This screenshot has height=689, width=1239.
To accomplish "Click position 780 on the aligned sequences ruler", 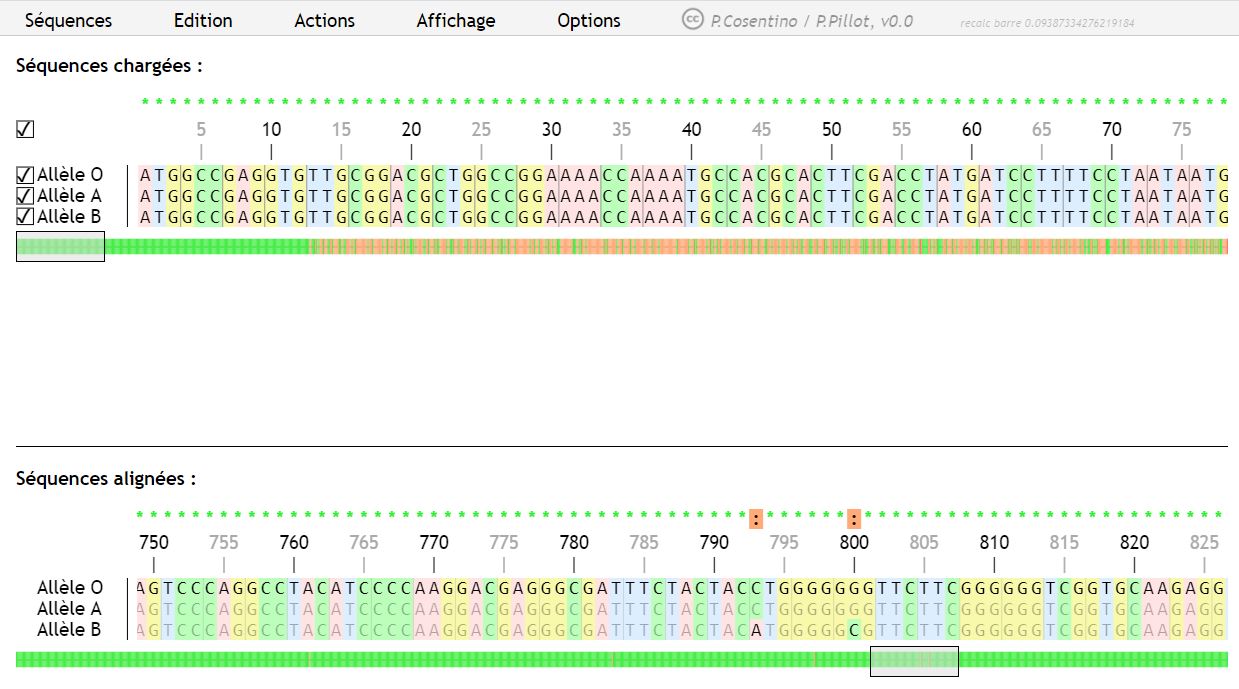I will [574, 542].
